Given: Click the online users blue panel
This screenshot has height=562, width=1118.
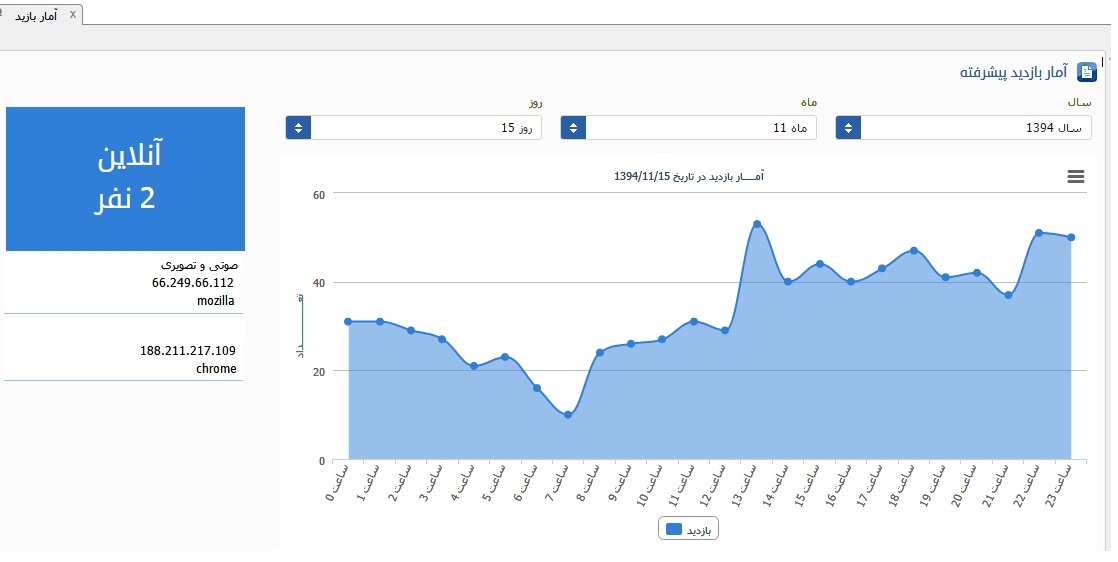Looking at the screenshot, I should (x=125, y=178).
